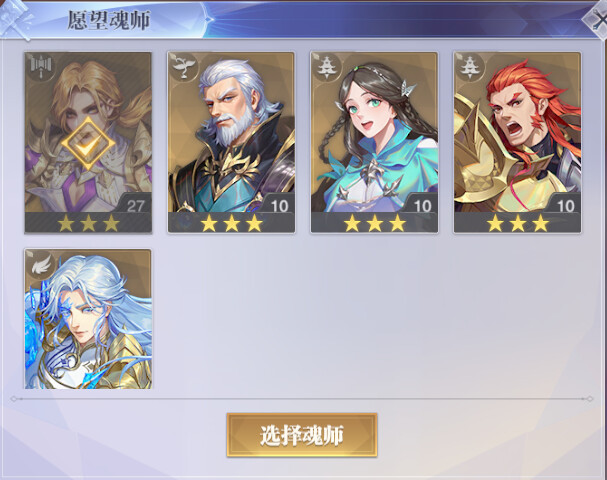Click level 27 badge on blonde hero

pyautogui.click(x=135, y=205)
